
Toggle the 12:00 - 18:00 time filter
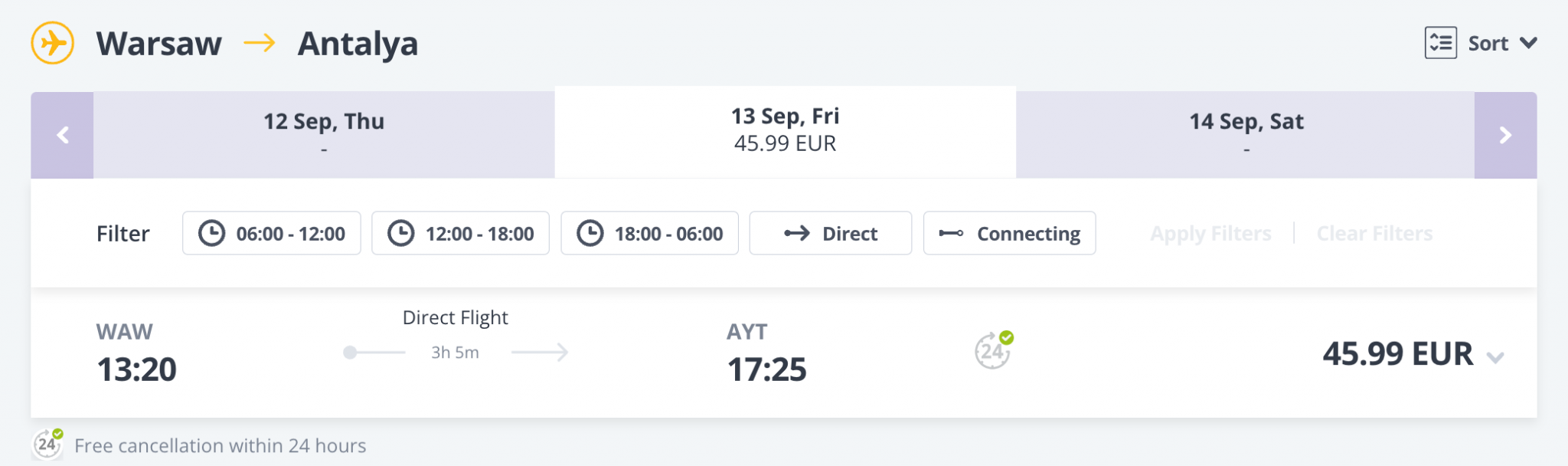click(461, 233)
